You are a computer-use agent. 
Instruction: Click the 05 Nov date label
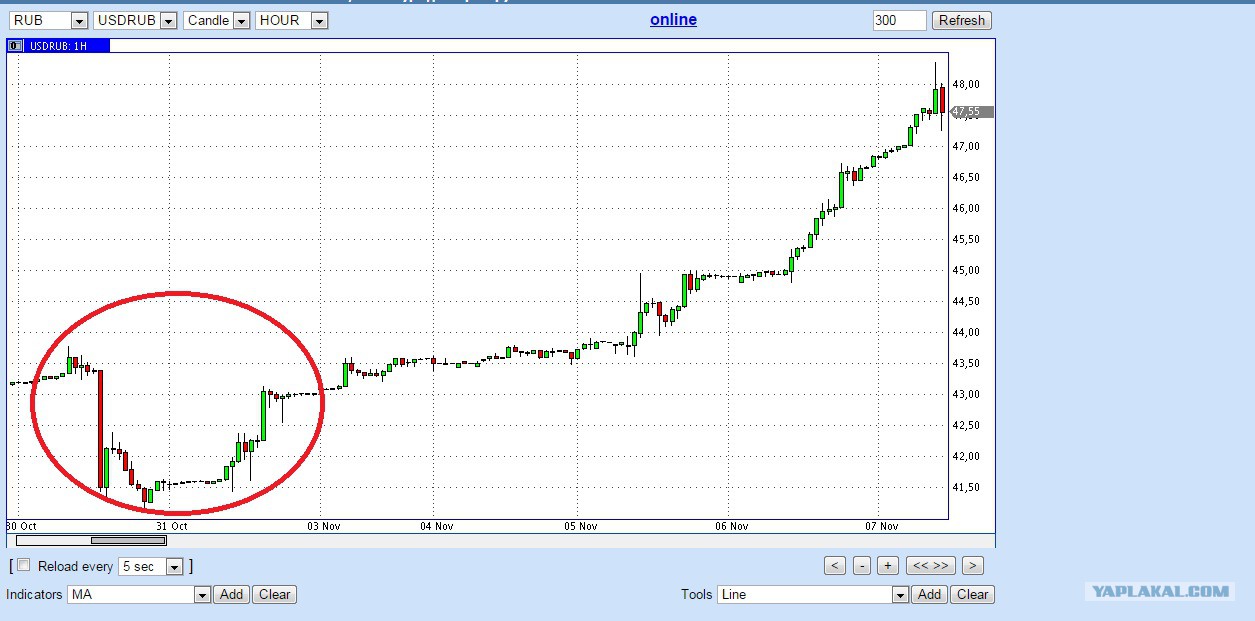580,526
